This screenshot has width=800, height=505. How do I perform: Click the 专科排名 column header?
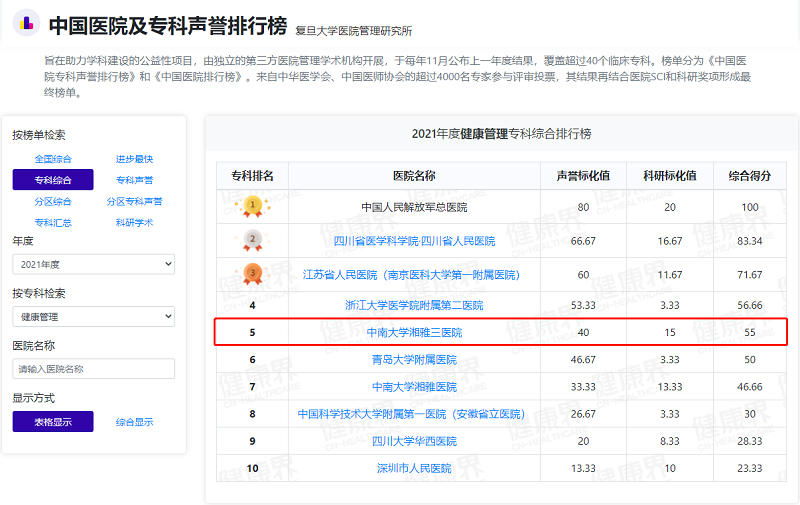[252, 176]
